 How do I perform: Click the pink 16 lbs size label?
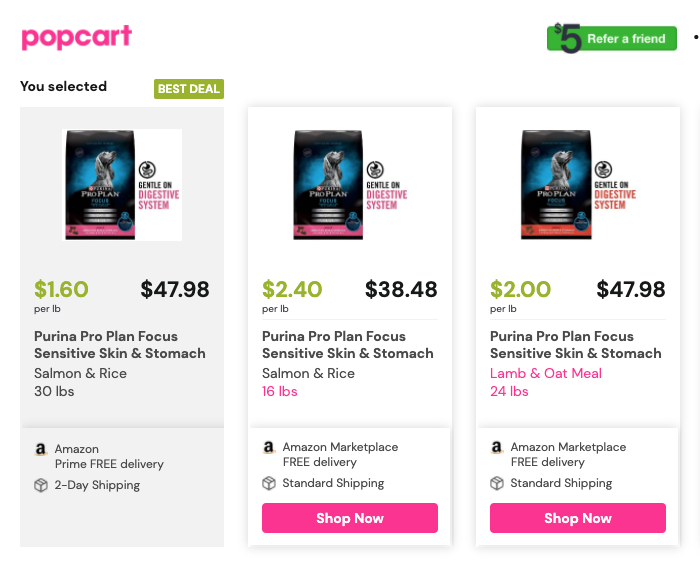click(x=279, y=391)
